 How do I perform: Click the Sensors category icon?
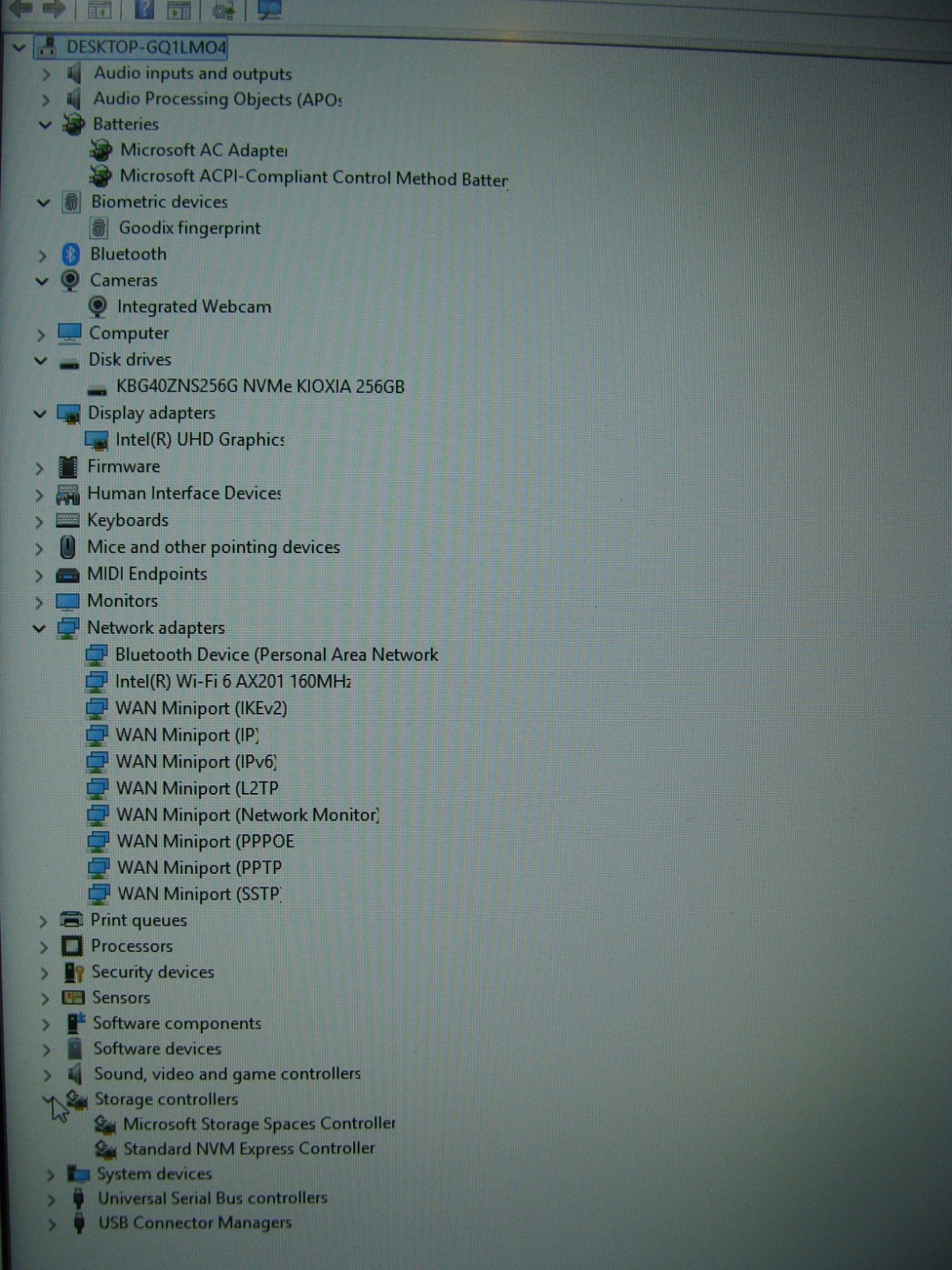[74, 998]
